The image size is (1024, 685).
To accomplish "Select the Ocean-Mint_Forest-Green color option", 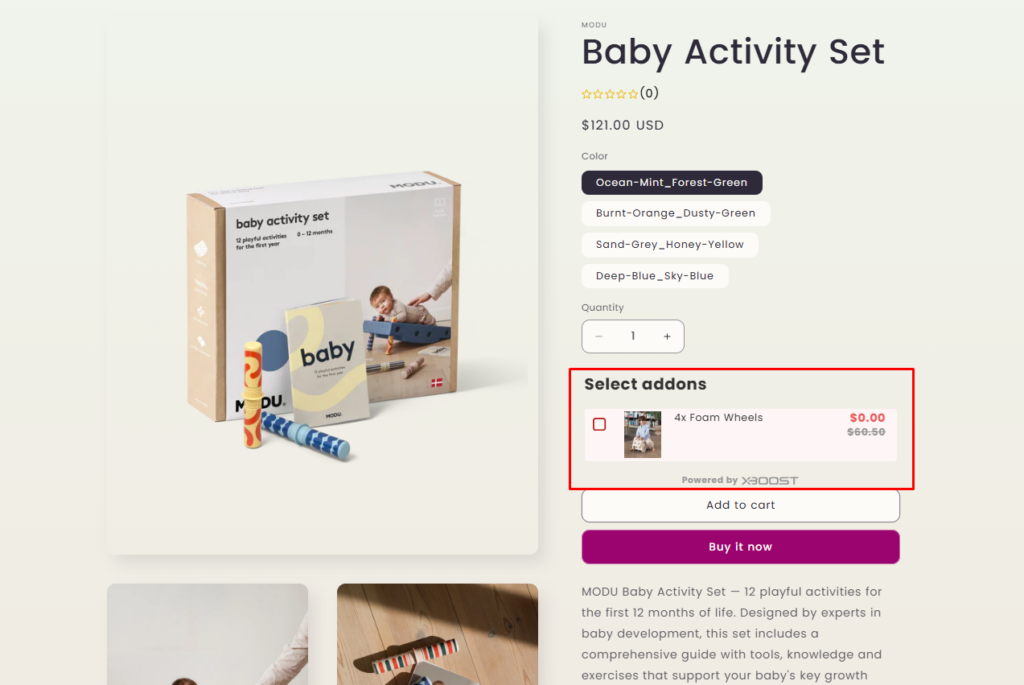I will [x=671, y=182].
